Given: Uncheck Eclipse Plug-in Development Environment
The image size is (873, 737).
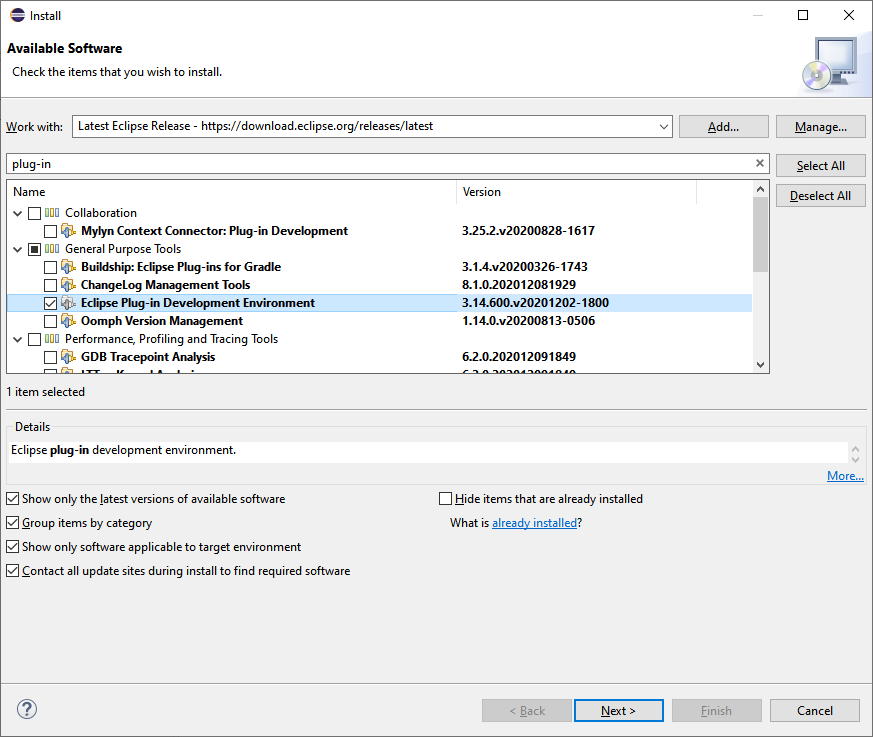Looking at the screenshot, I should [x=50, y=303].
